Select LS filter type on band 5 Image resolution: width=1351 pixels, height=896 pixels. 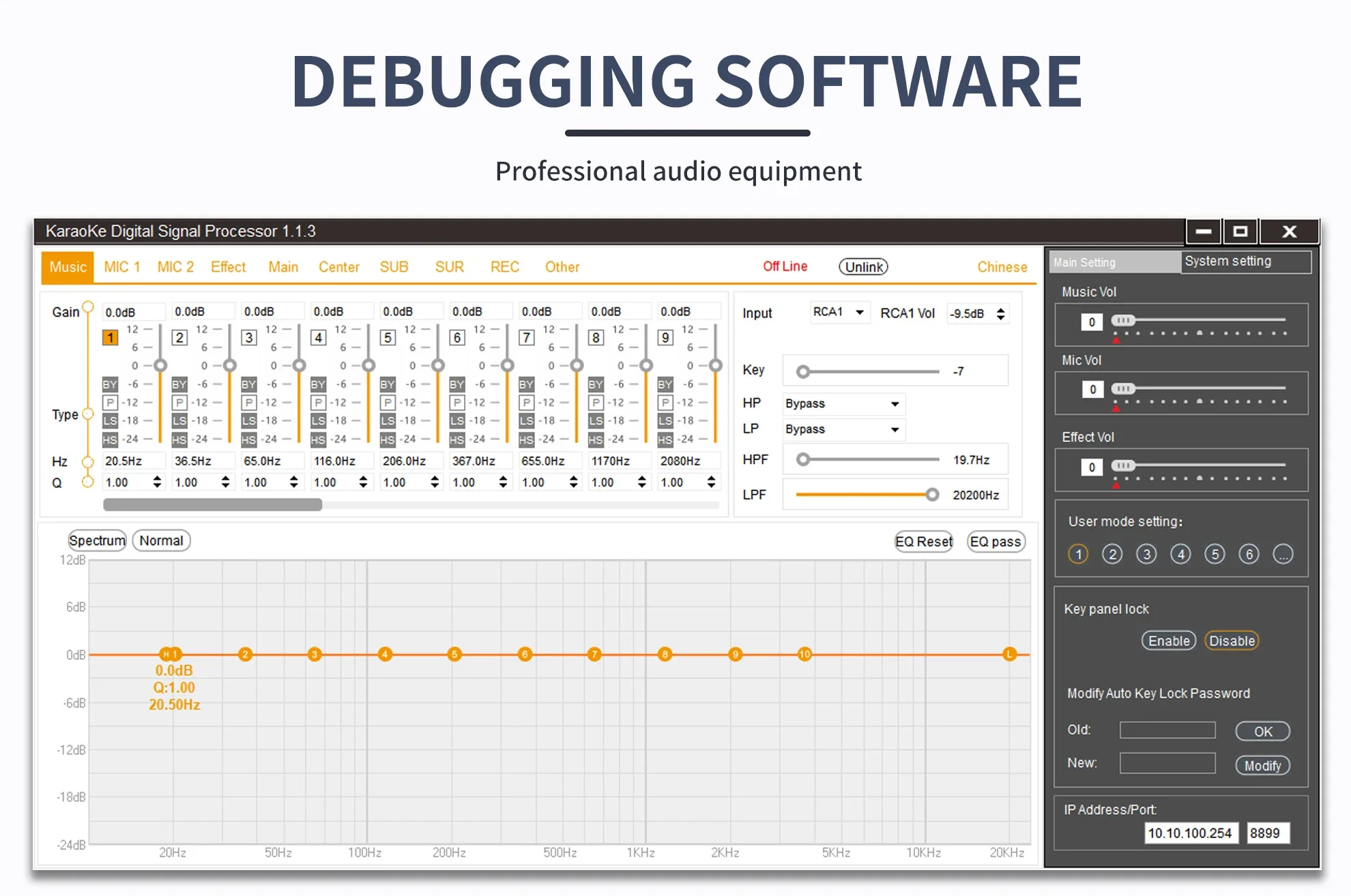pos(388,421)
